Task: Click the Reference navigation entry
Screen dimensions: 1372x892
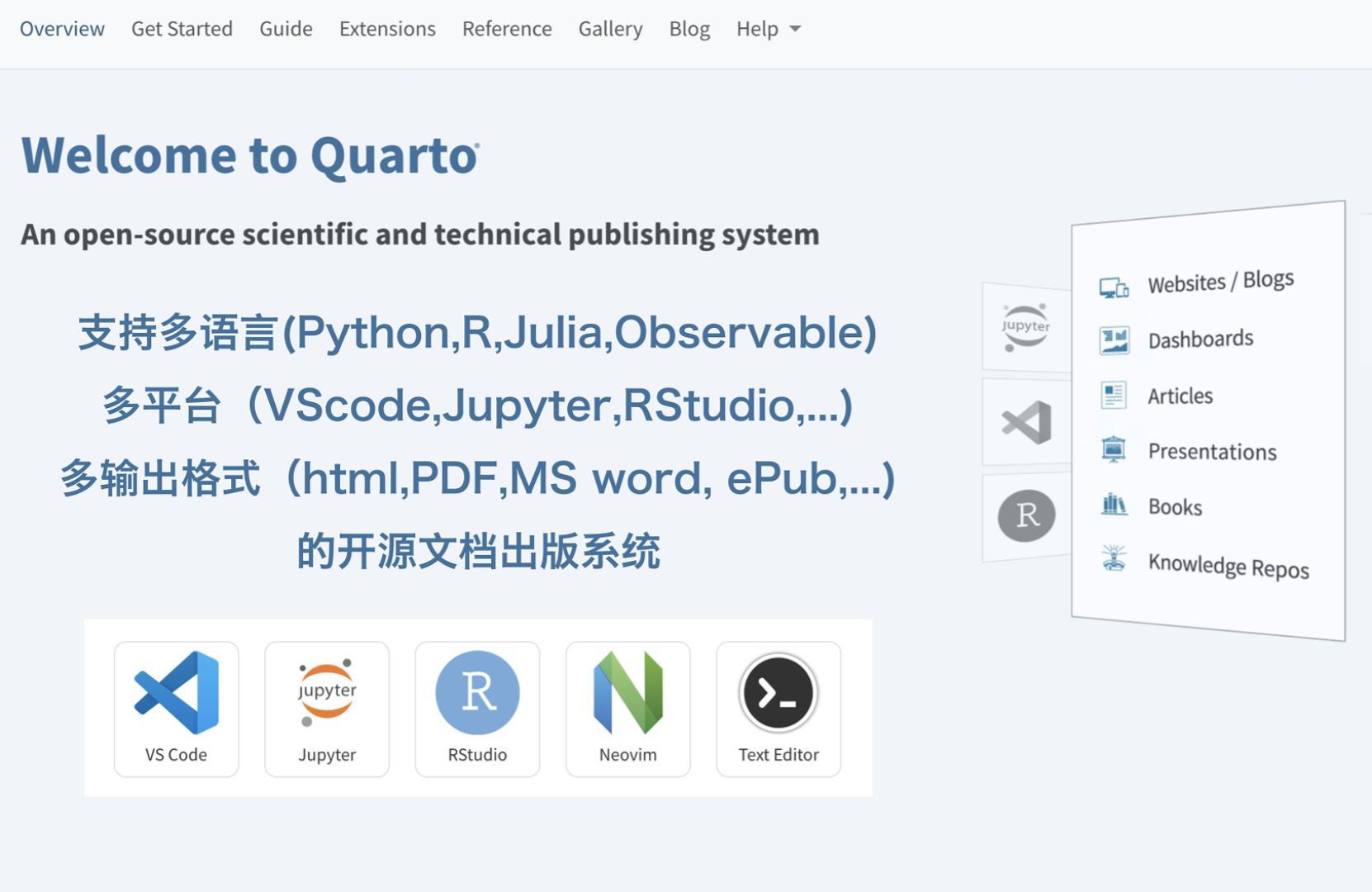Action: [507, 29]
